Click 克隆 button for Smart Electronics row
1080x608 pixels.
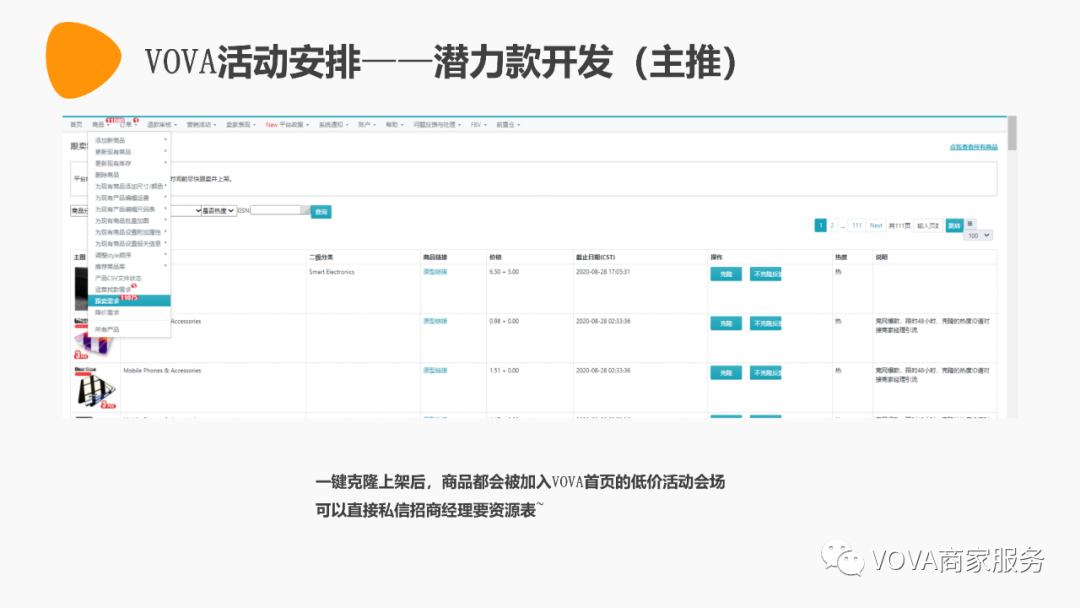pos(725,274)
